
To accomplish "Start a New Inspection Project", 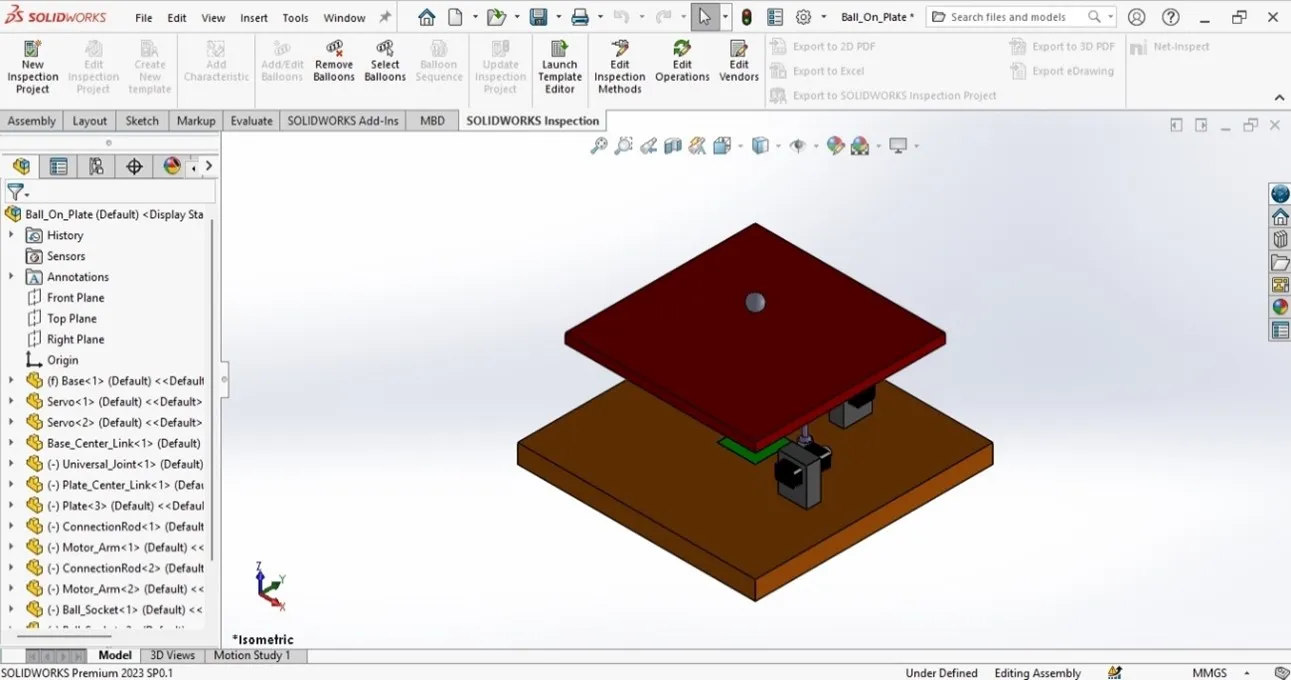I will (33, 67).
